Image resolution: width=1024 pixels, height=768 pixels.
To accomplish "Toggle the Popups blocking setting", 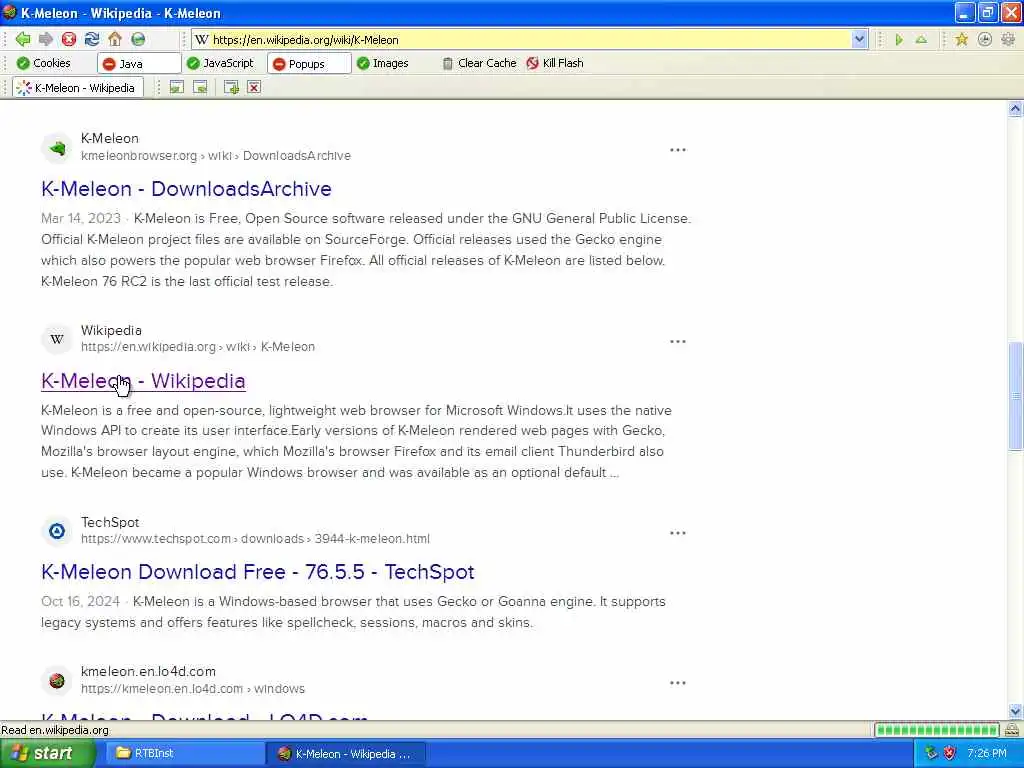I will click(x=309, y=63).
